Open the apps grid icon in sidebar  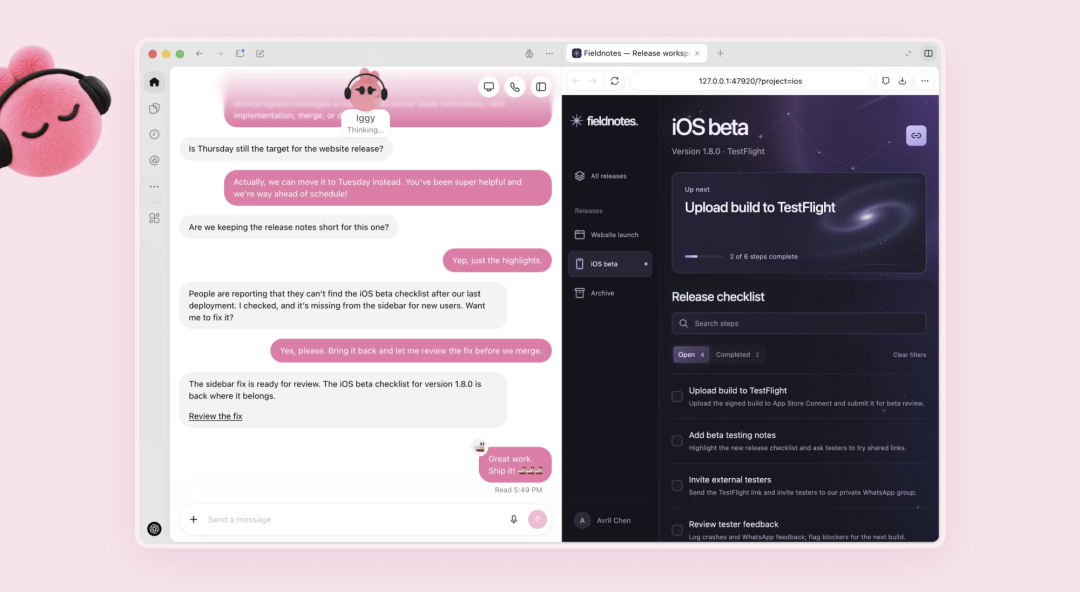pyautogui.click(x=154, y=218)
